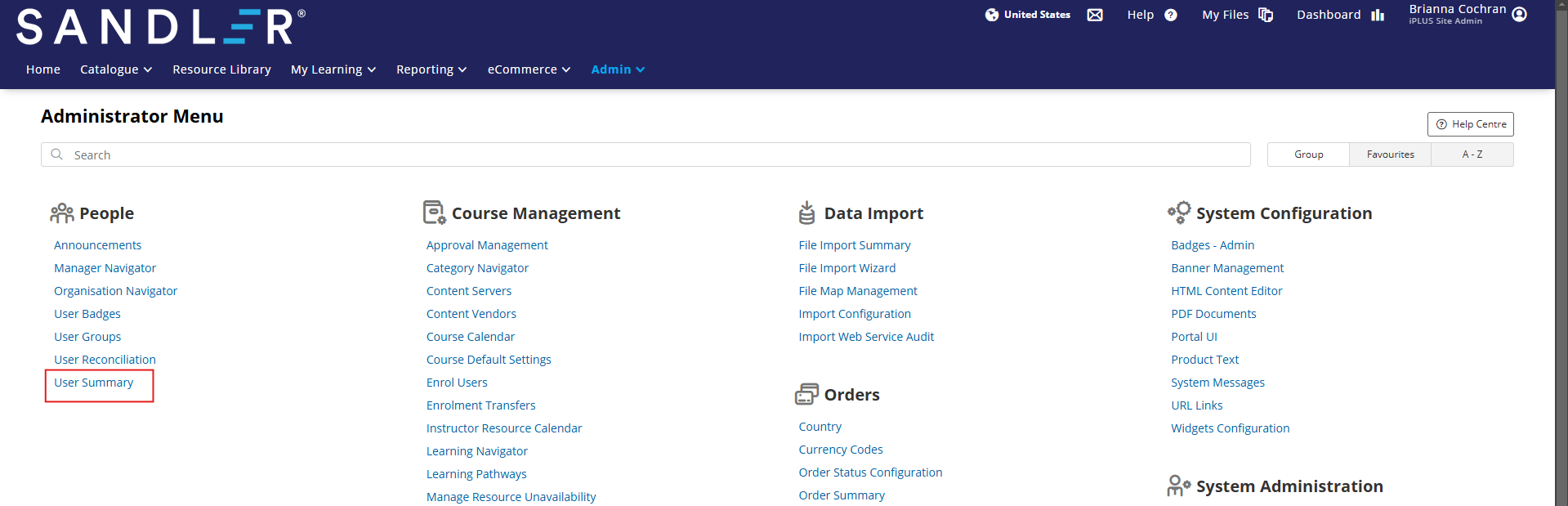Click the search magnifier icon

(x=57, y=154)
